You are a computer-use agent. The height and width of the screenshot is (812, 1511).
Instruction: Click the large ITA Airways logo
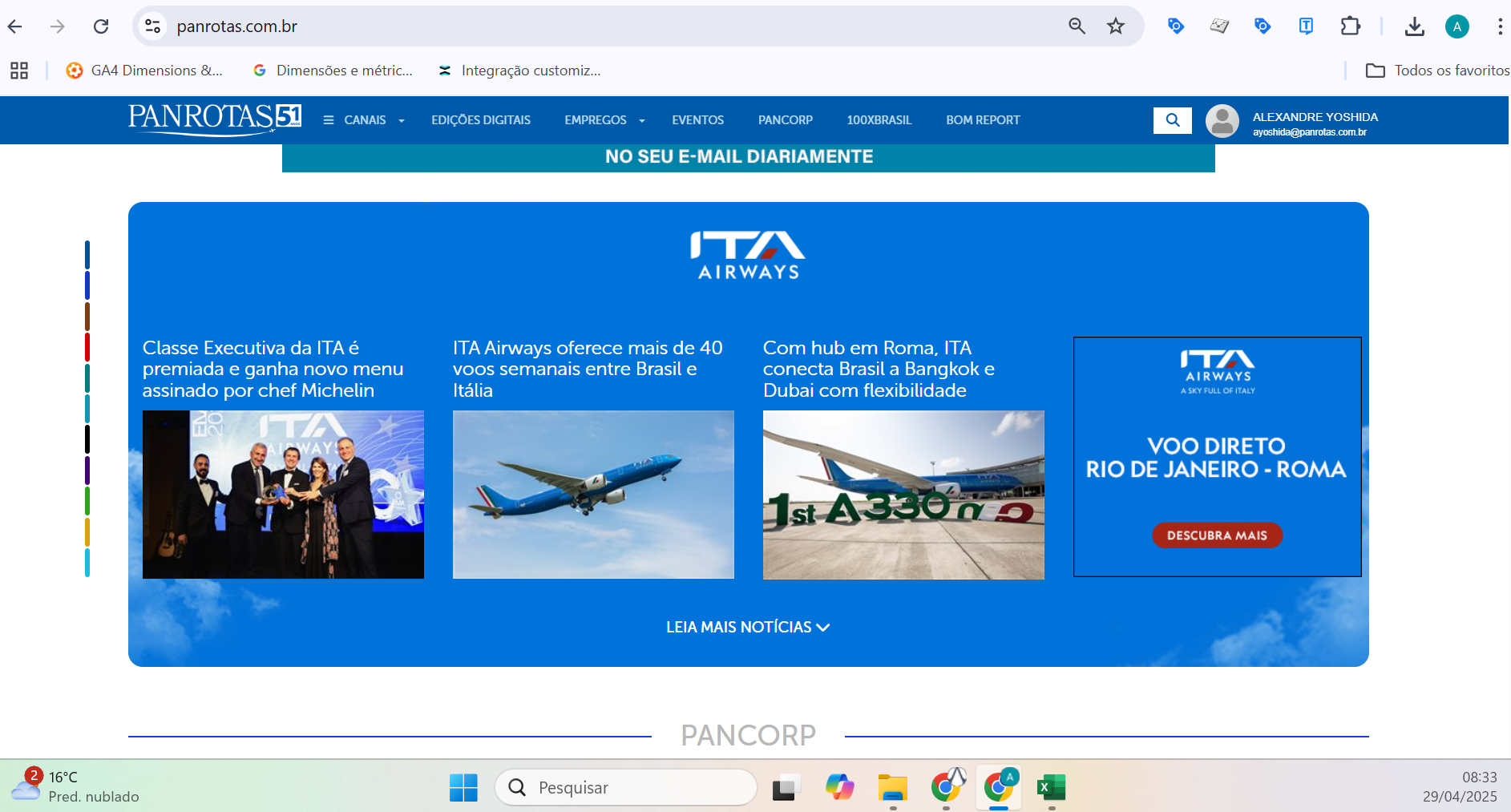(748, 255)
